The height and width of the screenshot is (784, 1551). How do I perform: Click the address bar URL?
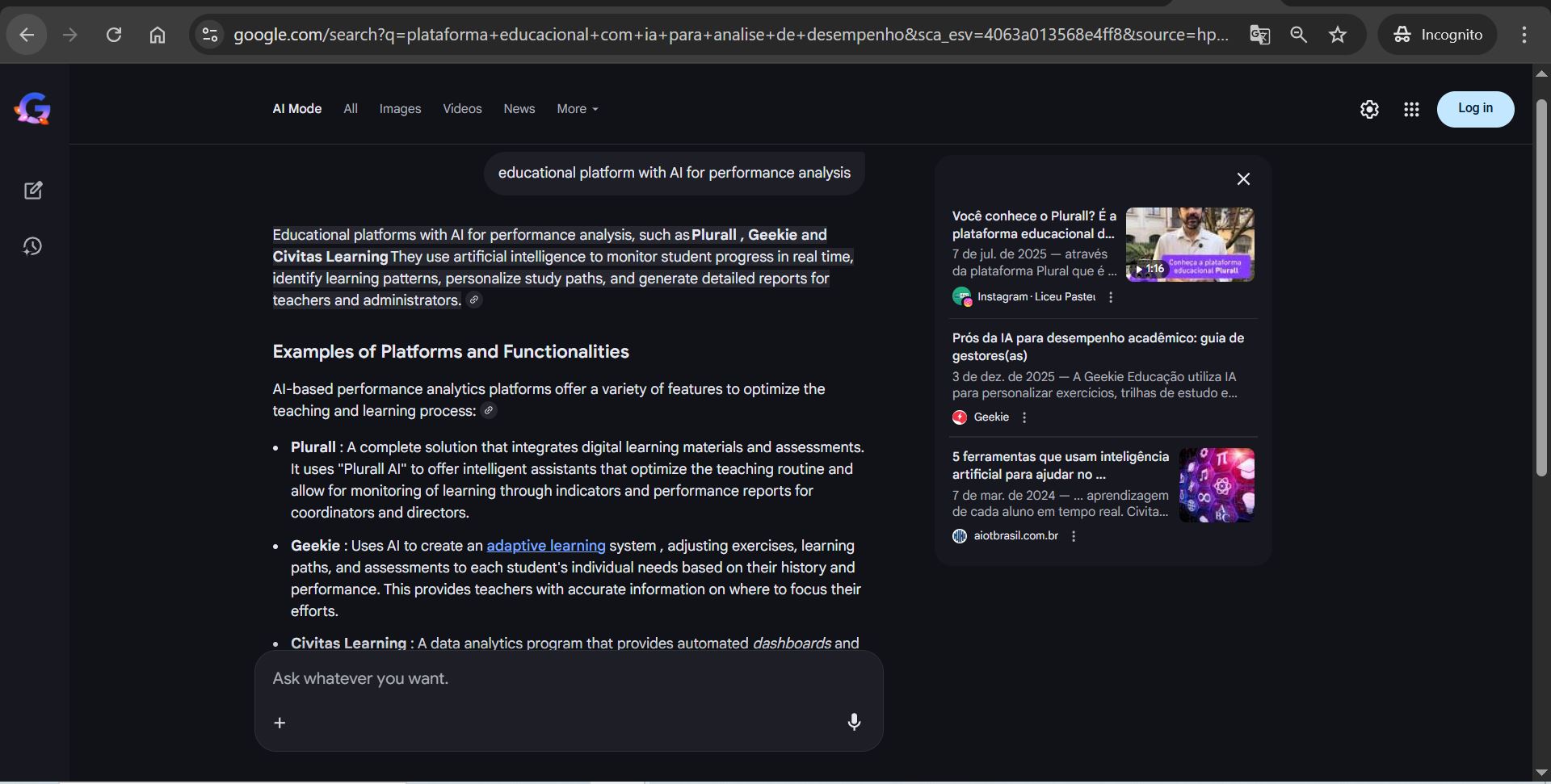point(731,35)
